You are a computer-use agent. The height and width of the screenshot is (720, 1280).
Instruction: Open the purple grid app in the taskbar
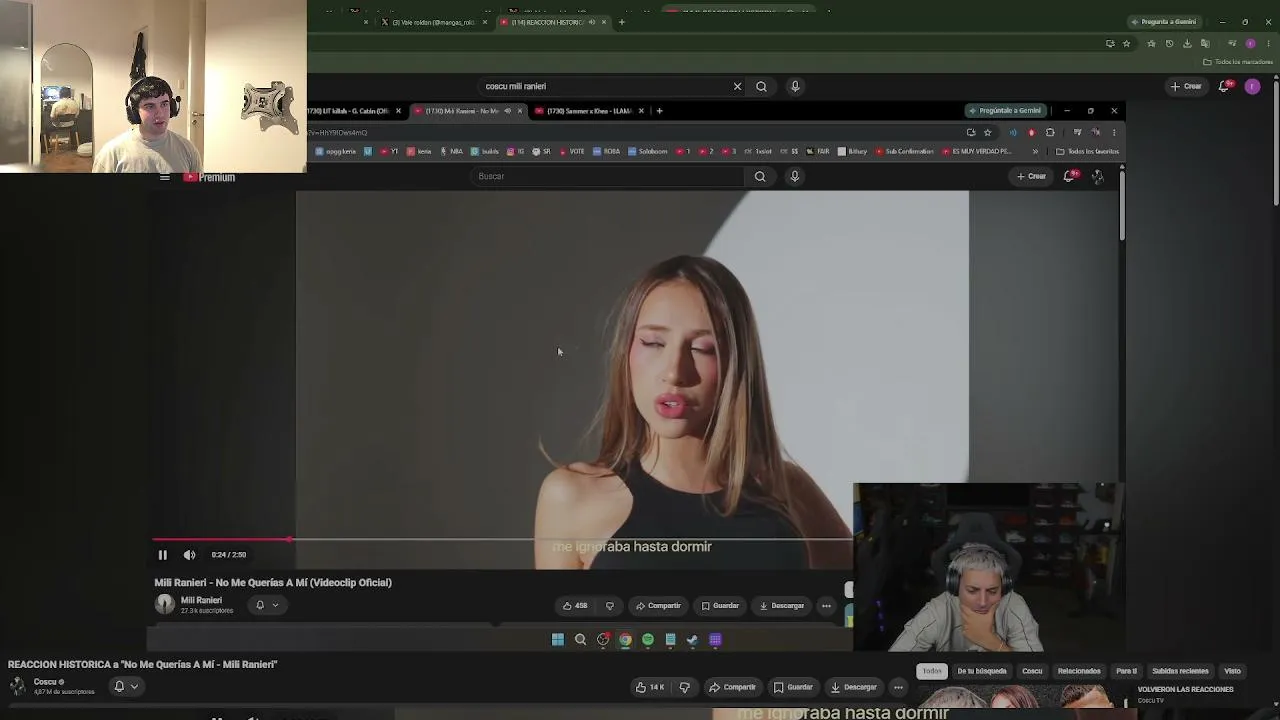[715, 640]
